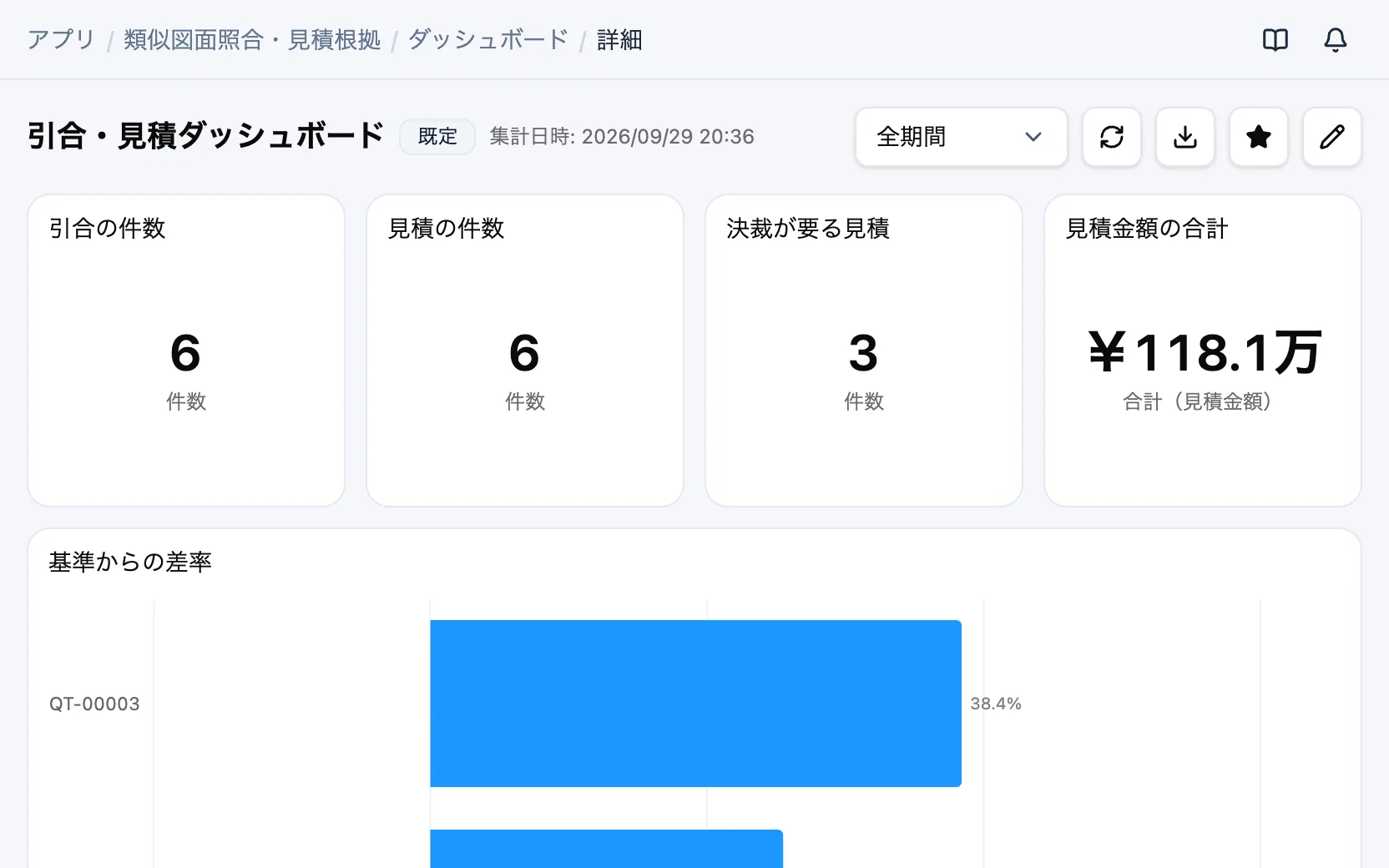1389x868 pixels.
Task: Toggle the favorite star button
Action: click(x=1259, y=137)
